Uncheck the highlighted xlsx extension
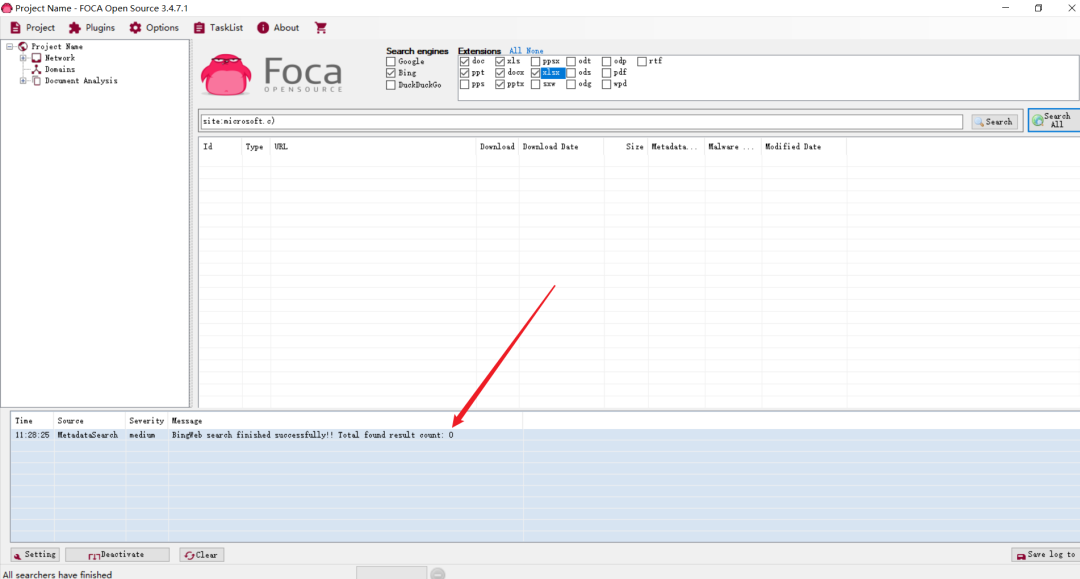 (x=535, y=73)
